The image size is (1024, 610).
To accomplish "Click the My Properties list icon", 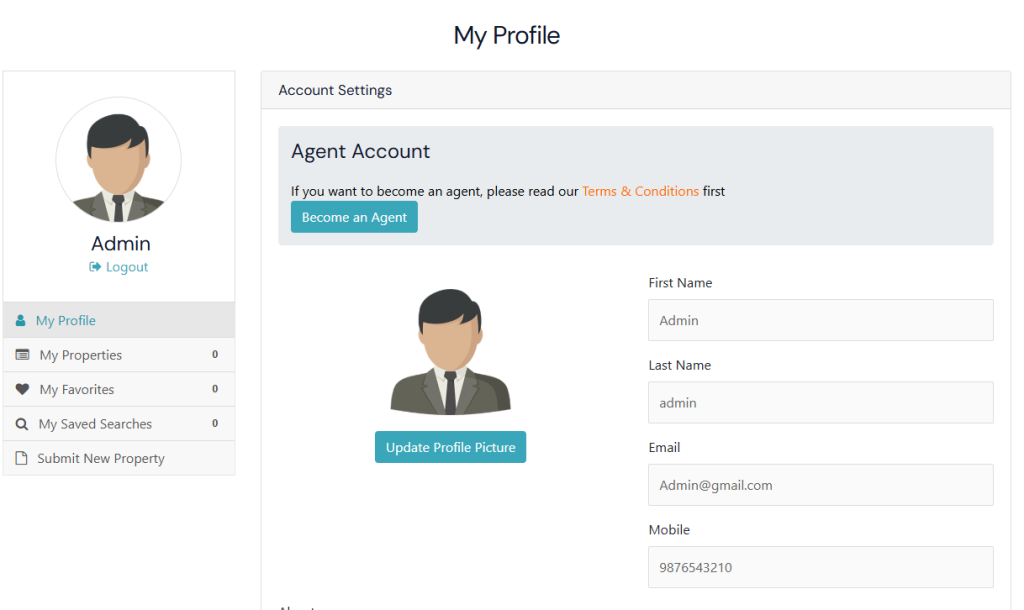I will (22, 355).
